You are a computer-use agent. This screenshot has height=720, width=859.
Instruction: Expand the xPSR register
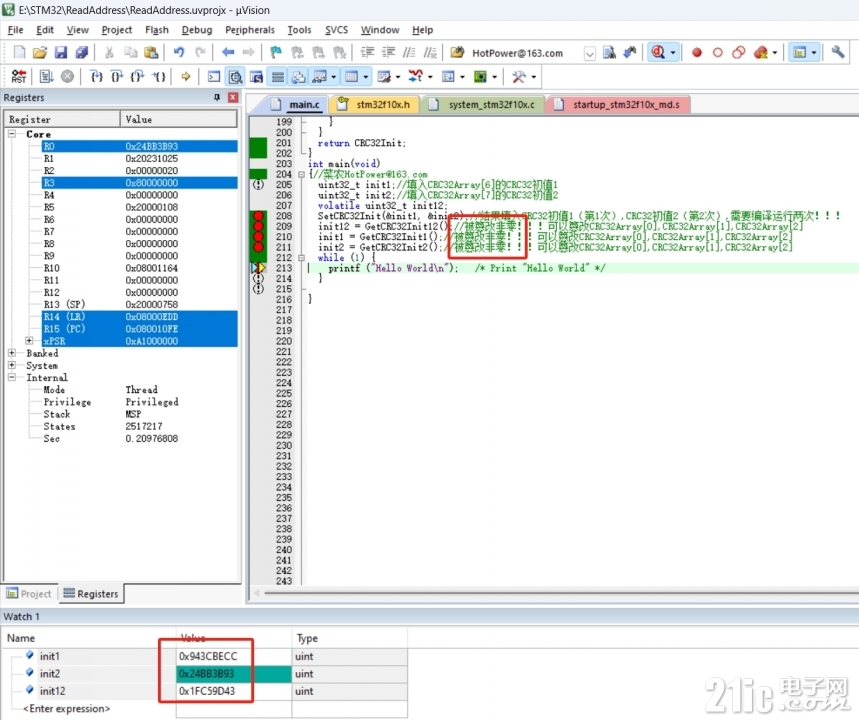pos(30,341)
